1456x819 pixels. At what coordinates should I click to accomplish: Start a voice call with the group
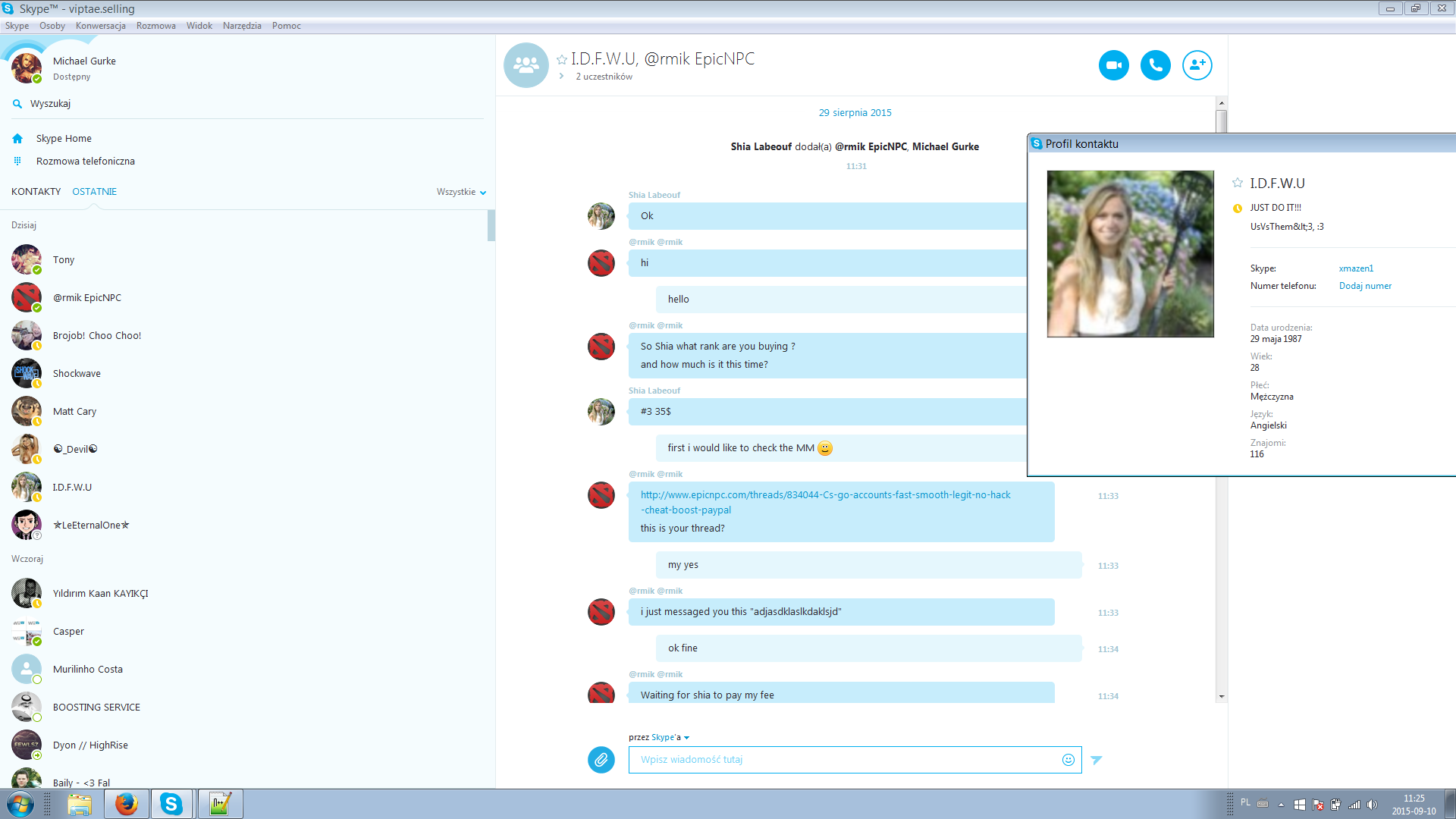[x=1155, y=65]
